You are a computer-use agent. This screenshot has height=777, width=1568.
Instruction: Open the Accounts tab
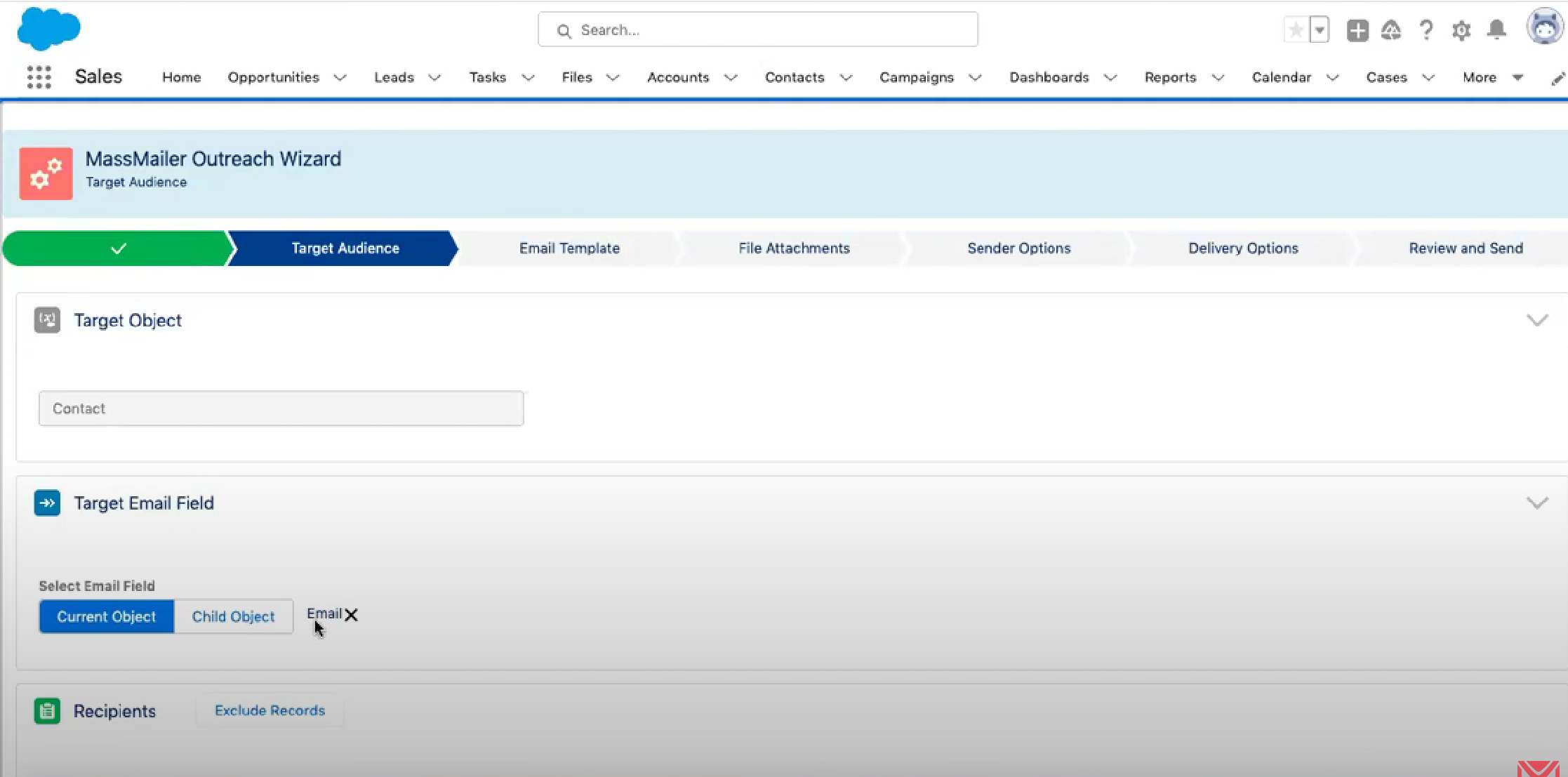click(678, 77)
